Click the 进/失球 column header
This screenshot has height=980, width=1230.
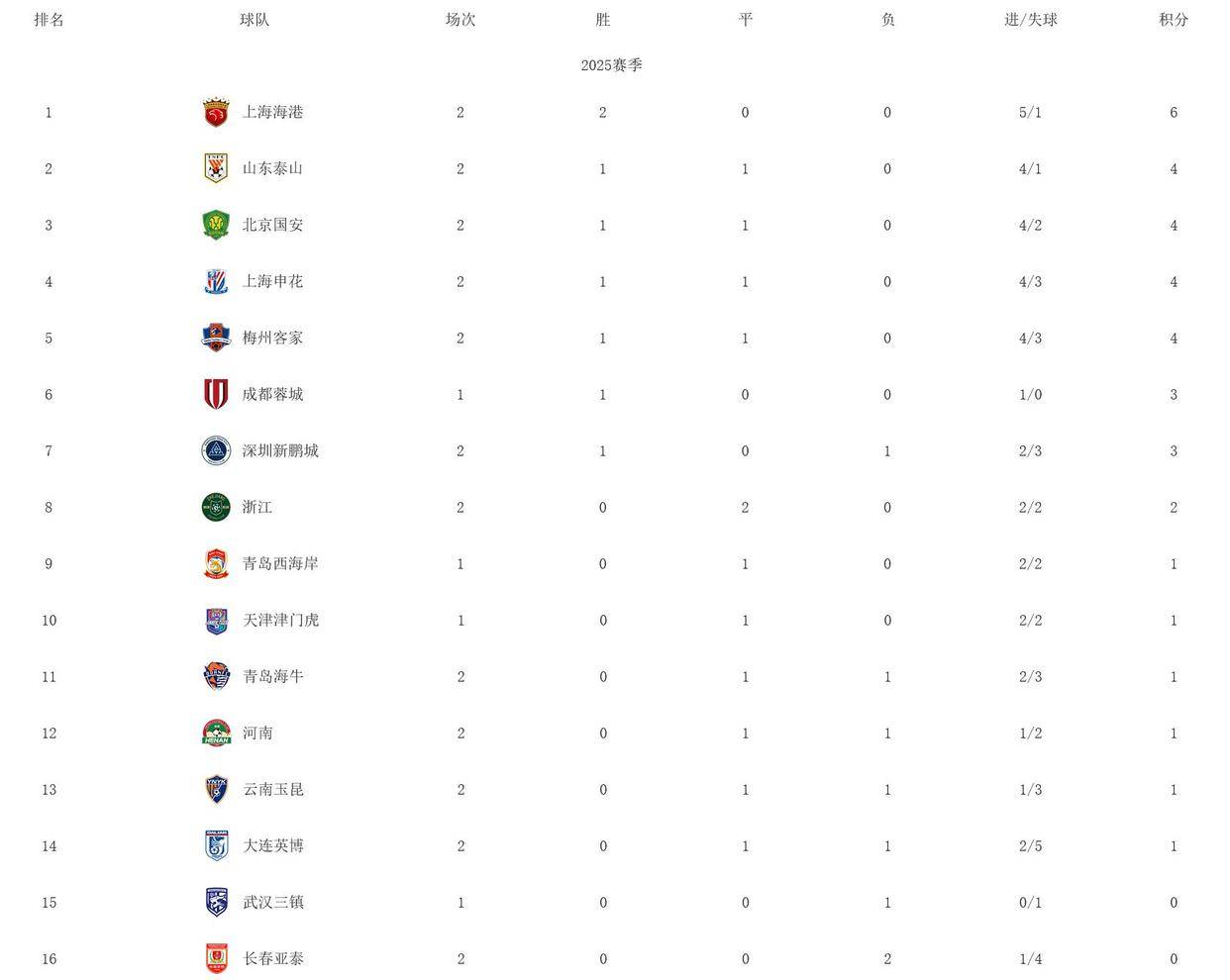pos(1030,19)
